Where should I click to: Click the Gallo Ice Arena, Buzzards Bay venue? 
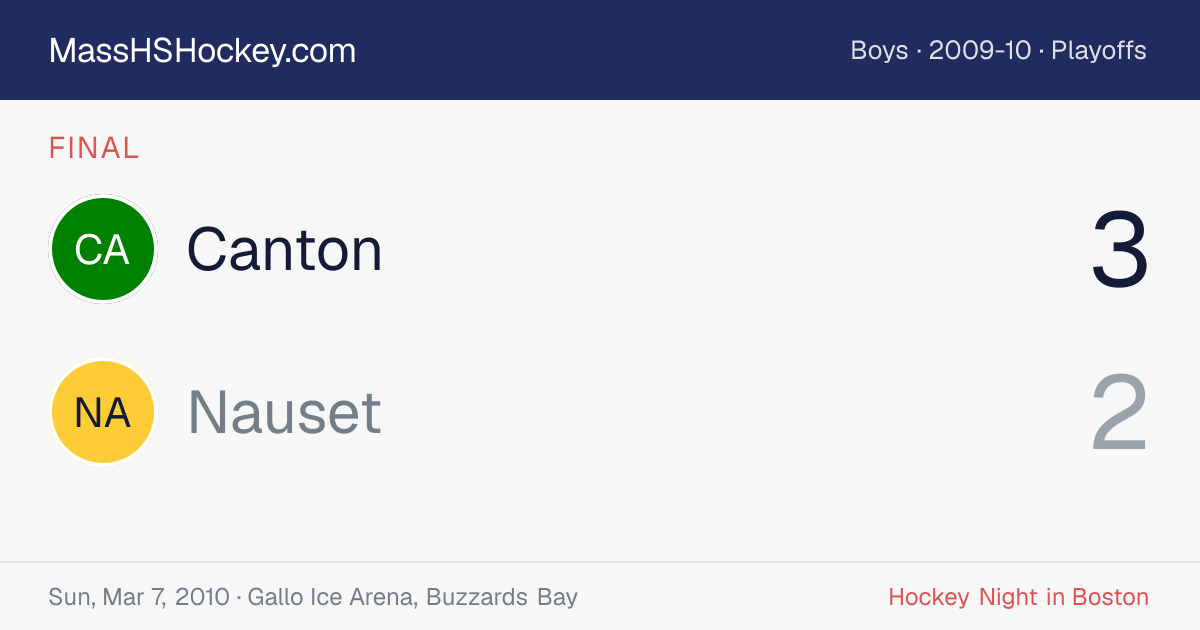413,597
